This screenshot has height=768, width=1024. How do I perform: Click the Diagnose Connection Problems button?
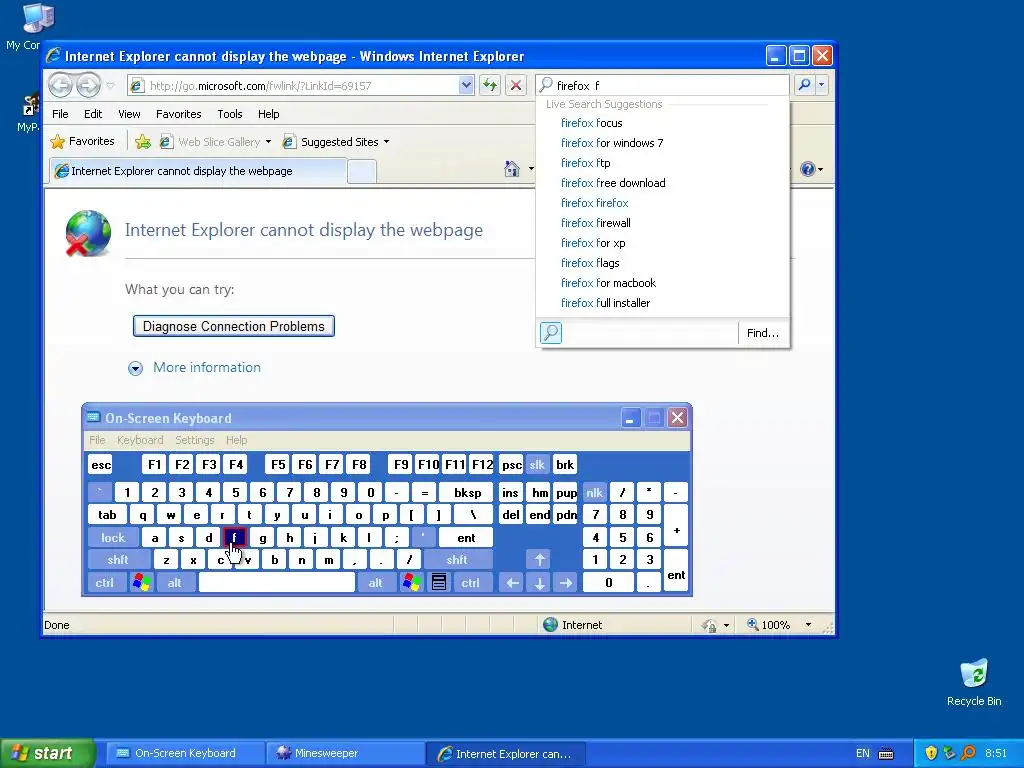[234, 326]
